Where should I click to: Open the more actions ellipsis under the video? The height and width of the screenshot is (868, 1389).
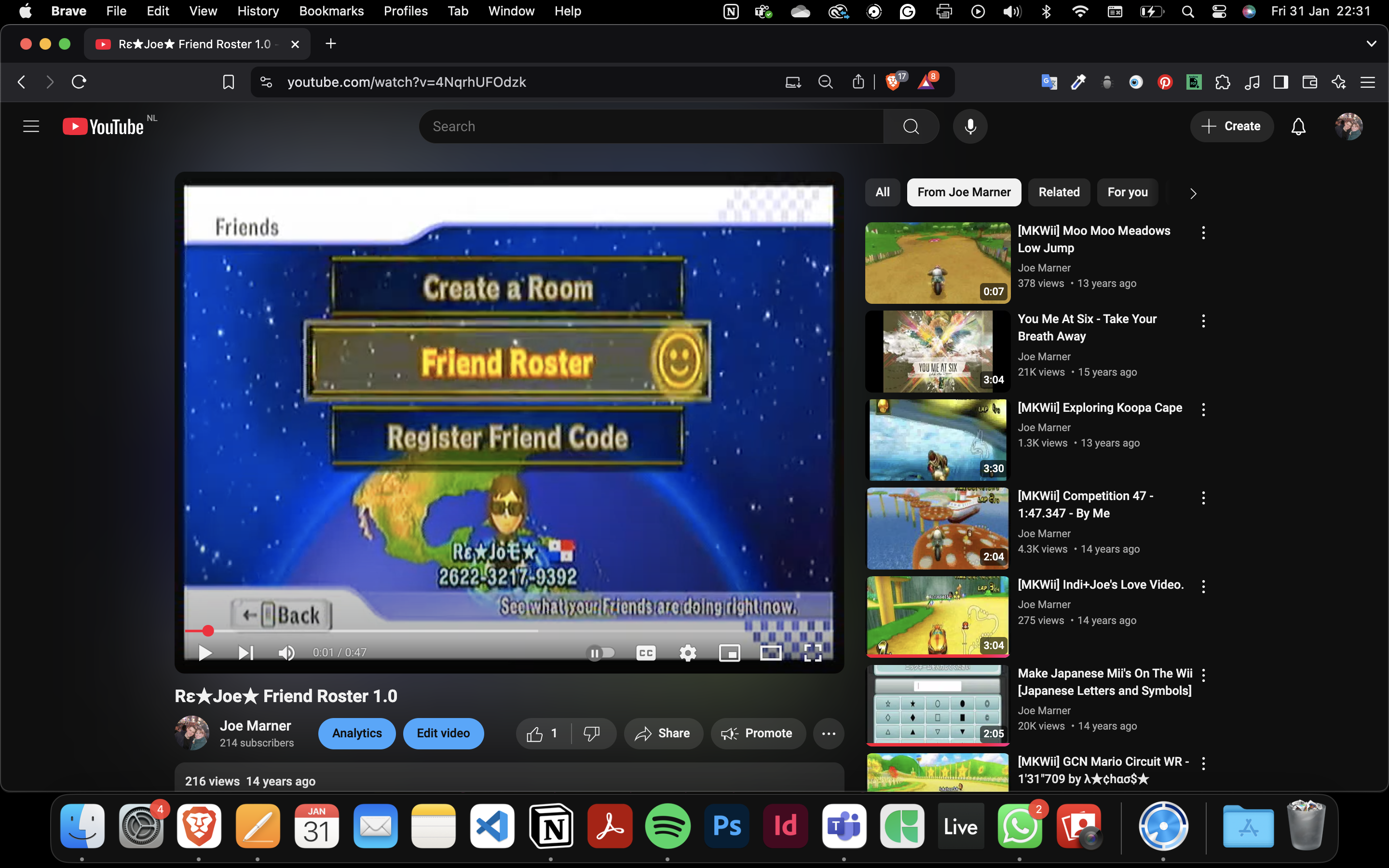point(828,733)
